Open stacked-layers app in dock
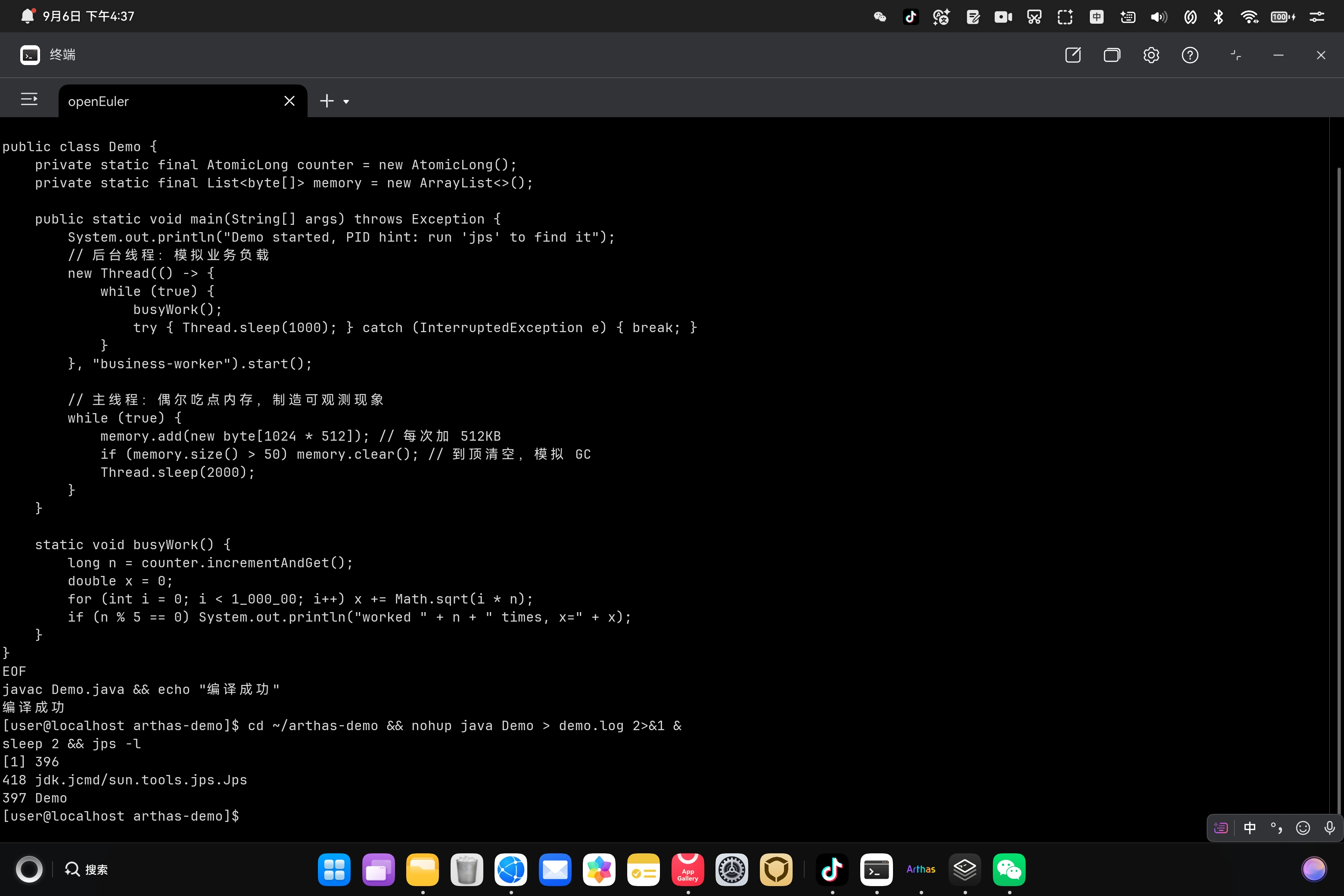 tap(965, 869)
